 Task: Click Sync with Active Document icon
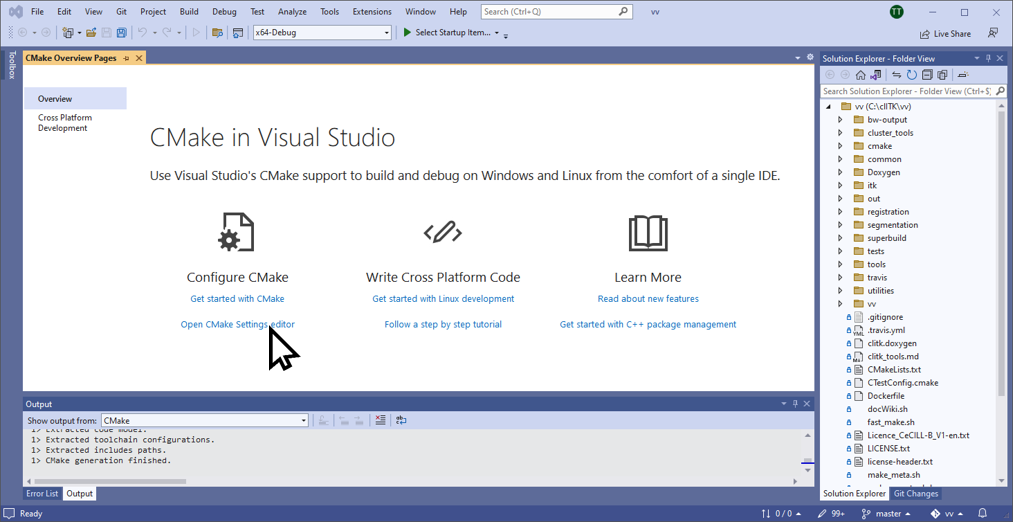point(897,75)
